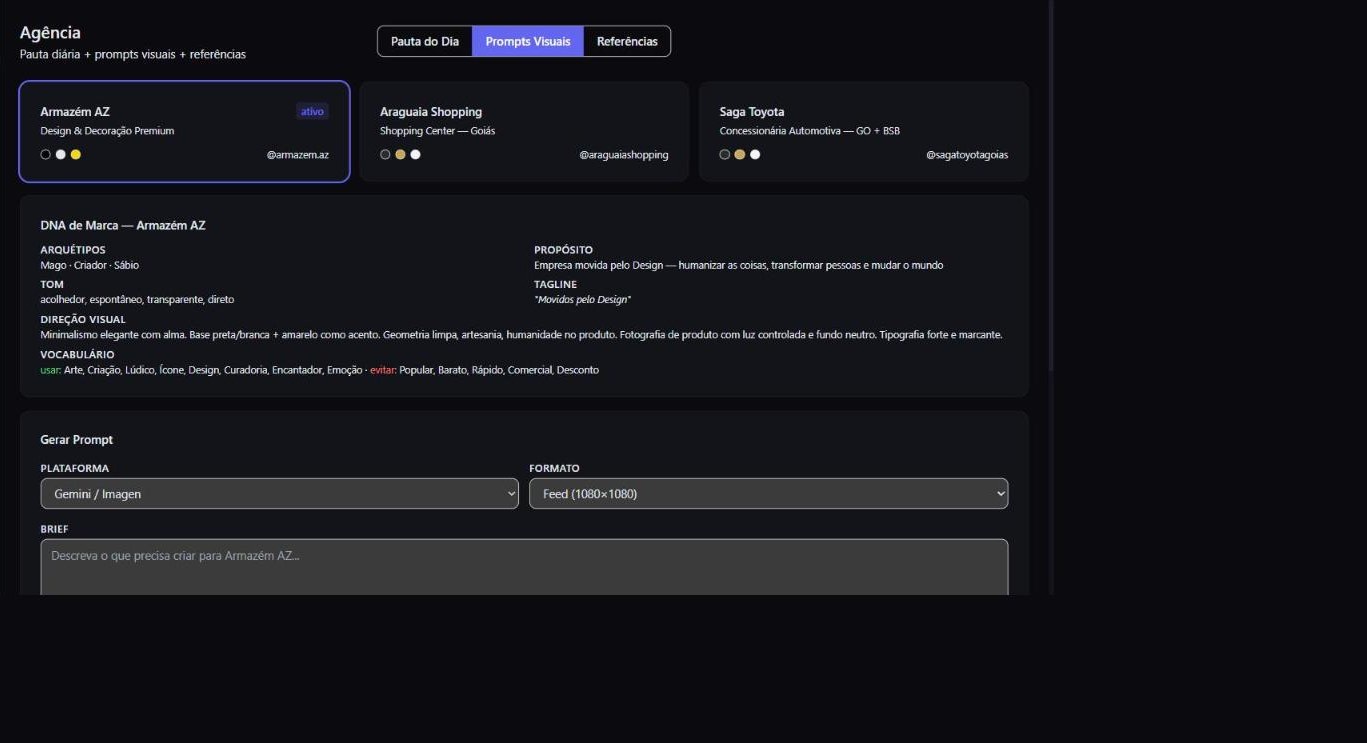Click the 'DIREÇÃO VISUAL' label
The height and width of the screenshot is (743, 1367).
click(x=83, y=320)
